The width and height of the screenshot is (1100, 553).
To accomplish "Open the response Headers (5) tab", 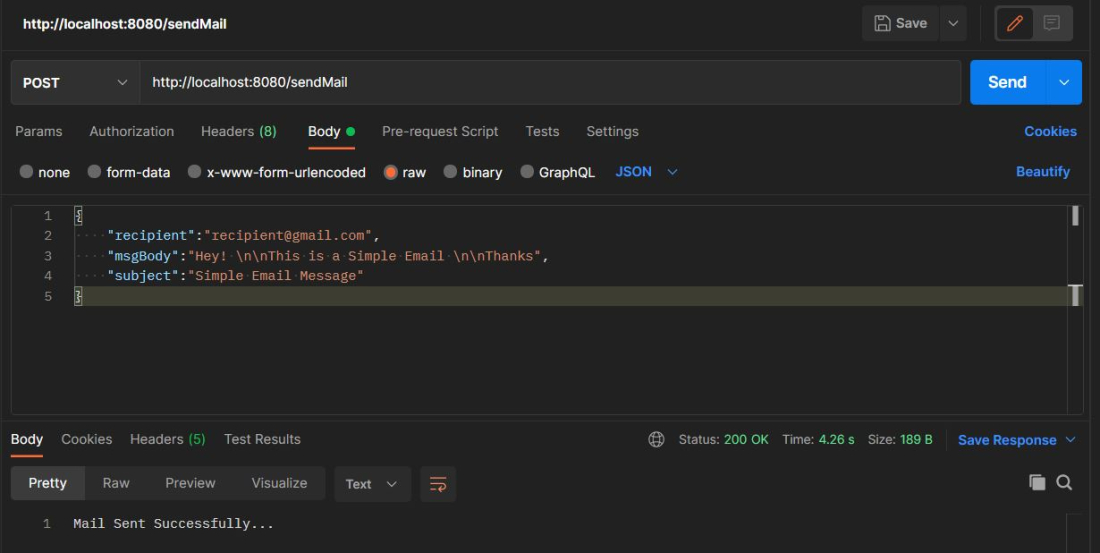I will (168, 439).
